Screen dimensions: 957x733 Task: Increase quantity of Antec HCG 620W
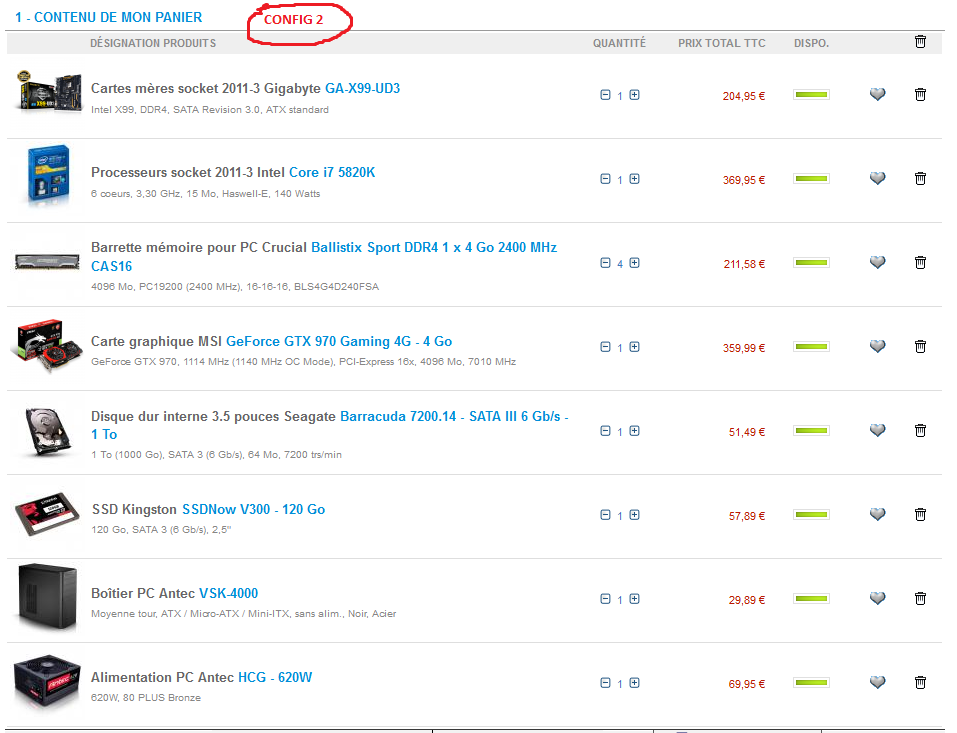pos(635,682)
